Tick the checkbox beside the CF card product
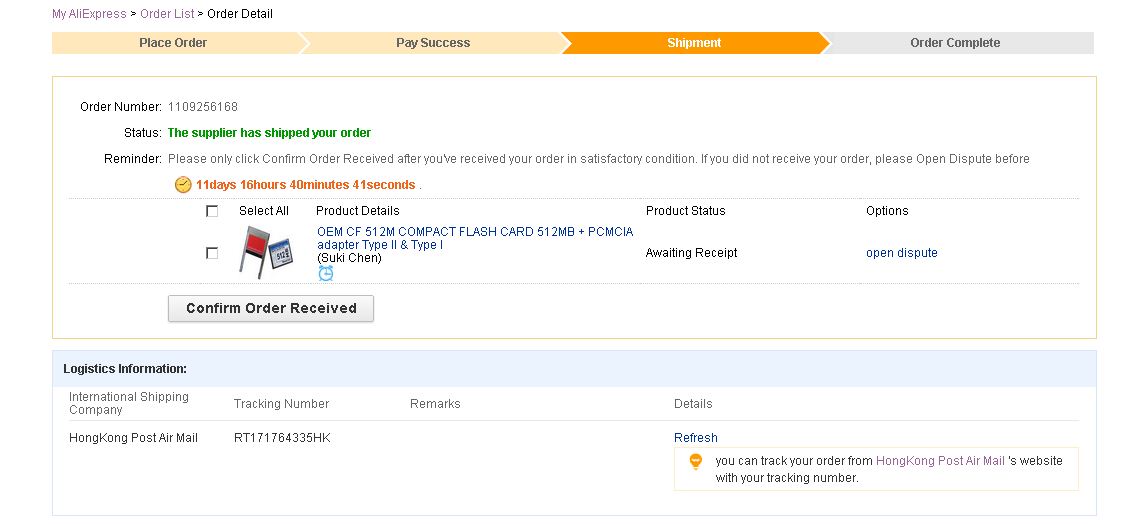Screen dimensions: 1139x524 (x=212, y=253)
